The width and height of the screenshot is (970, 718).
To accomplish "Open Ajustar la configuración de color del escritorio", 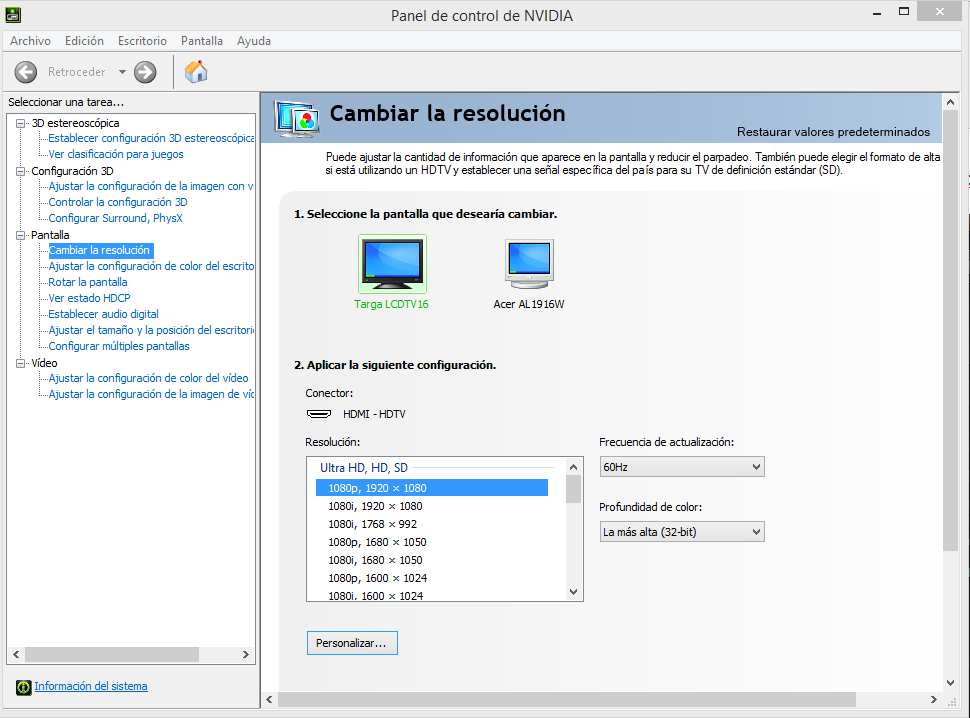I will click(151, 267).
